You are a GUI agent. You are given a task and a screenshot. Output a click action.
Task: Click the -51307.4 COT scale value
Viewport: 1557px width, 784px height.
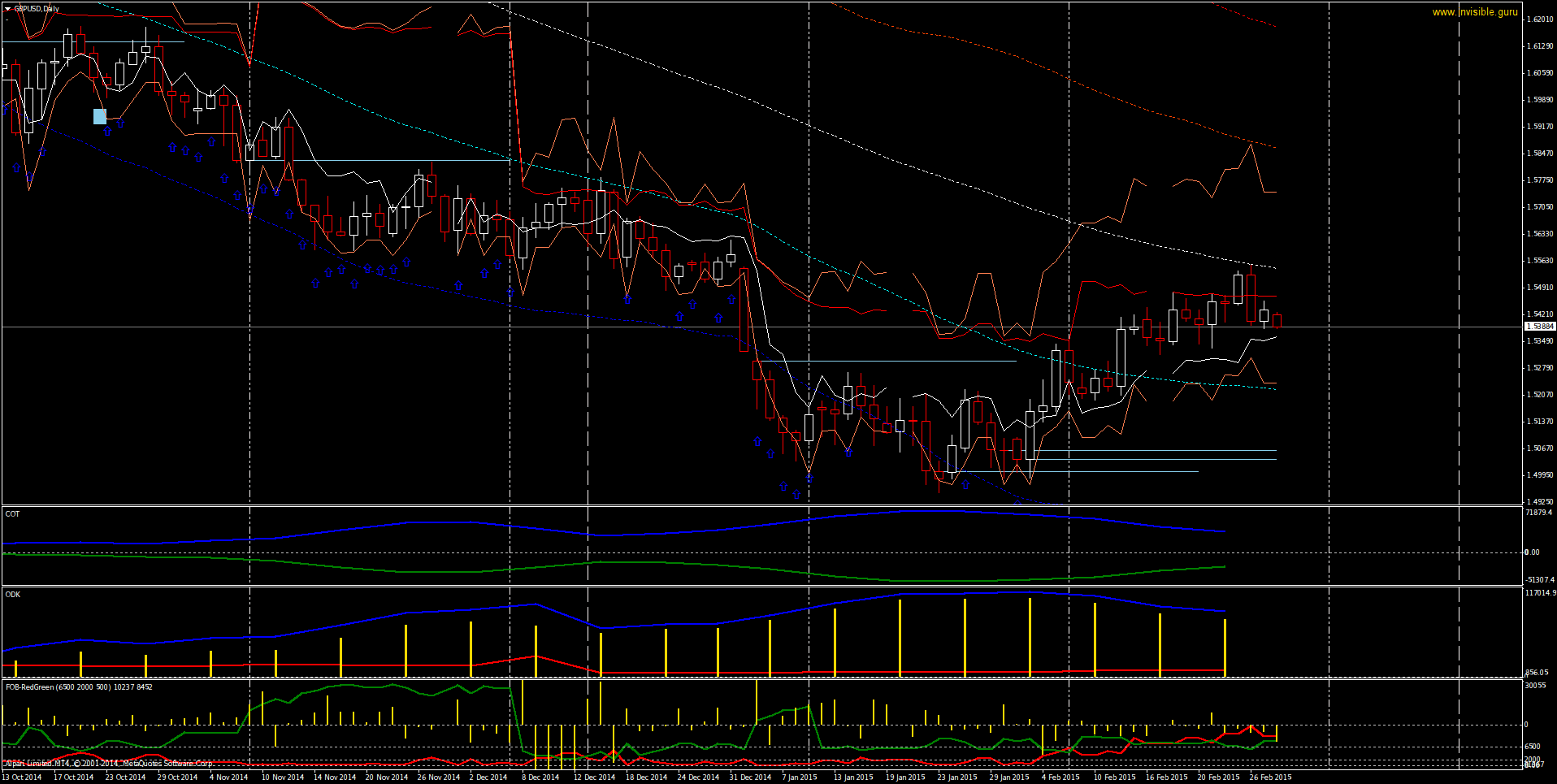pyautogui.click(x=1540, y=579)
